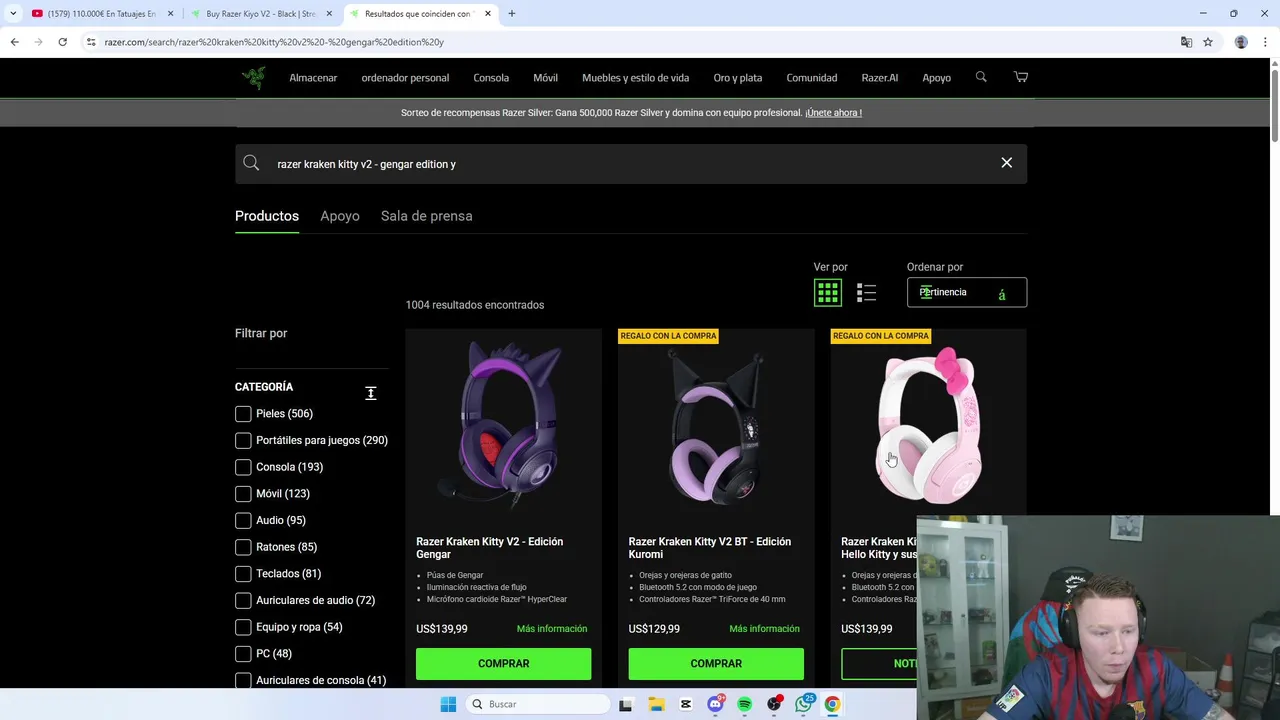
Task: Open Muebles y estilo de vida menu
Action: click(x=635, y=78)
